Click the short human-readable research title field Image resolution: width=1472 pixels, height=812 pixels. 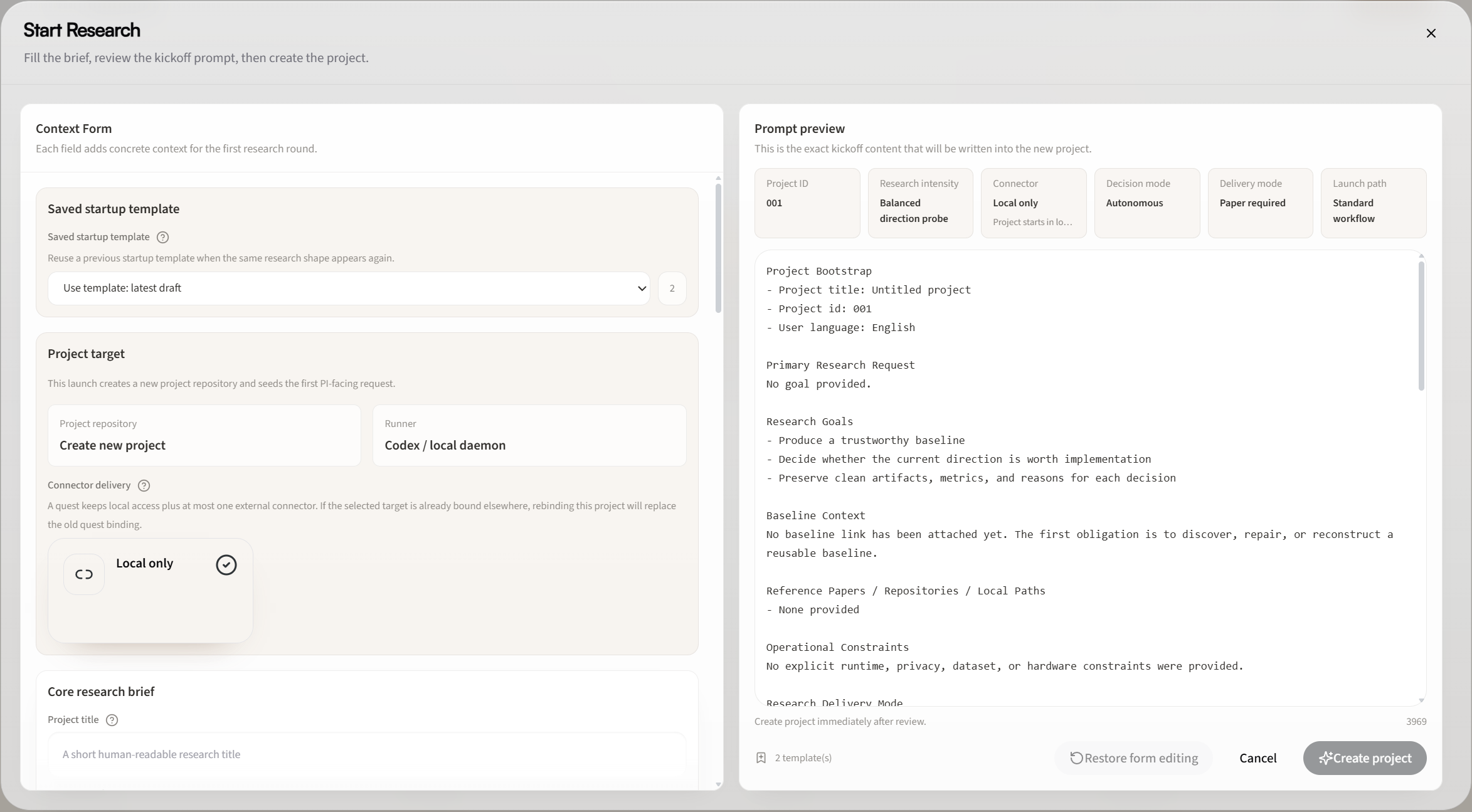[x=367, y=755]
